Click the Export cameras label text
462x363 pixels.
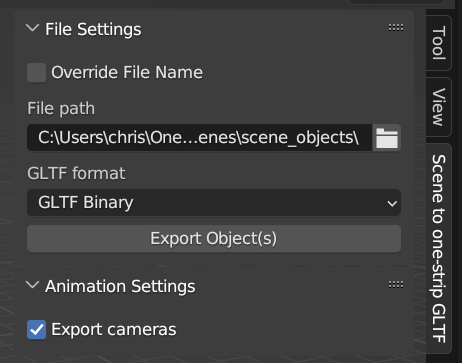(x=113, y=329)
